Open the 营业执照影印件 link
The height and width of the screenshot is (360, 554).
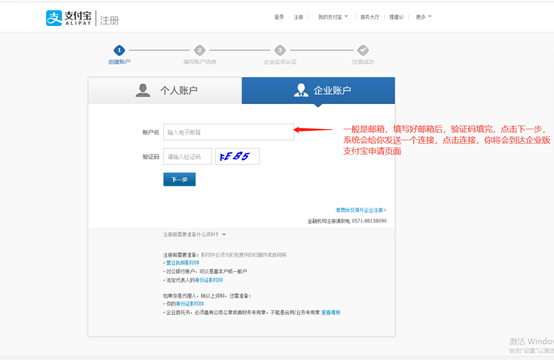pos(183,263)
